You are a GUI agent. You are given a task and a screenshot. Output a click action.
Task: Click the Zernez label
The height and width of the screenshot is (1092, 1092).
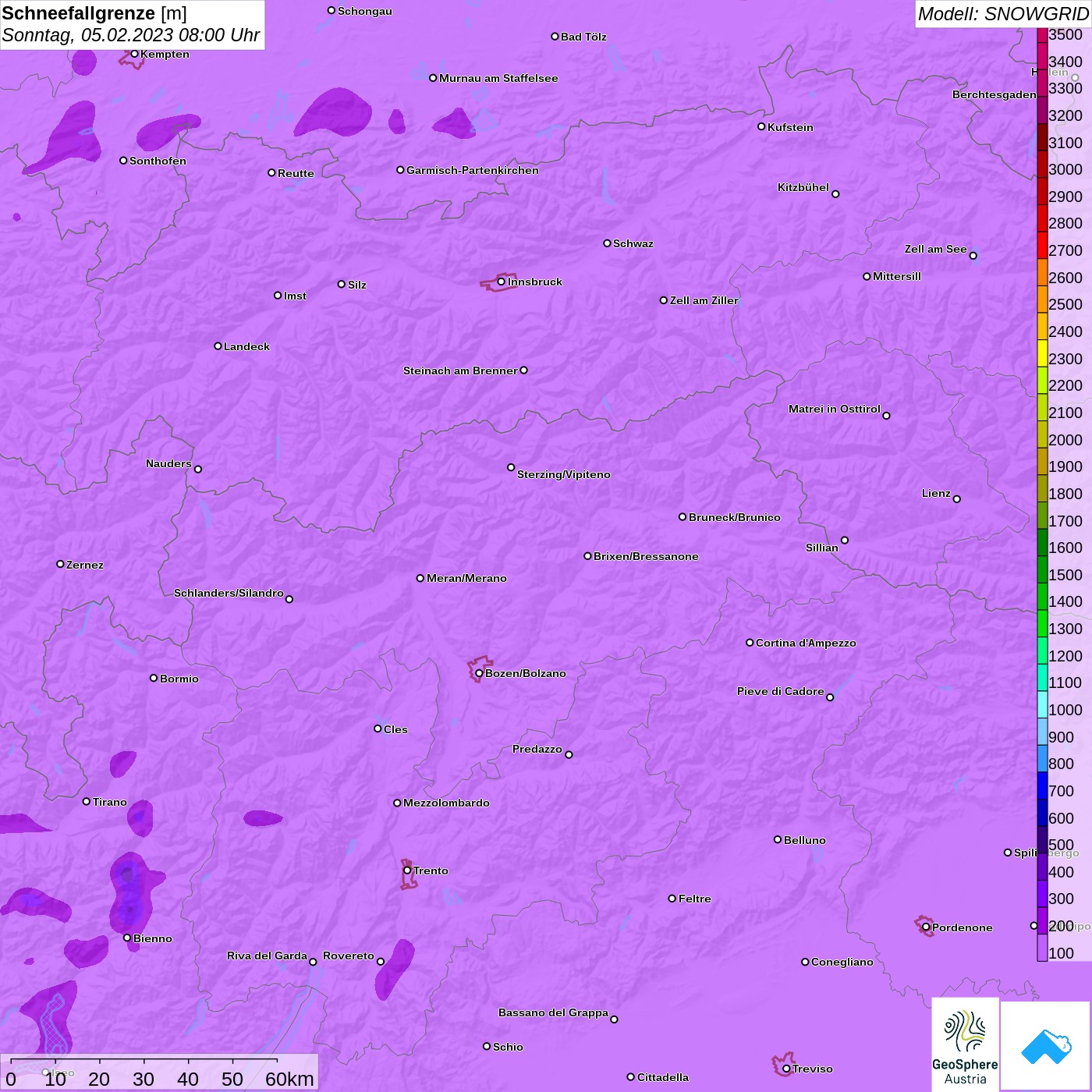tap(85, 565)
